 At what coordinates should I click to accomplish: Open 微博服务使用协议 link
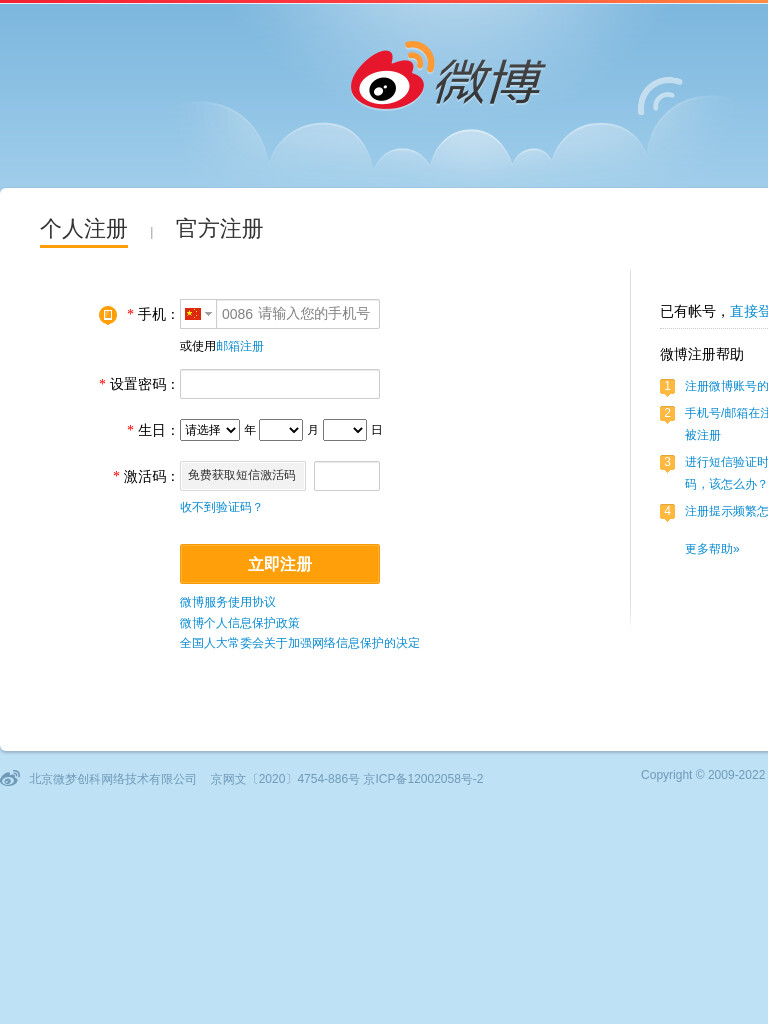tap(228, 602)
